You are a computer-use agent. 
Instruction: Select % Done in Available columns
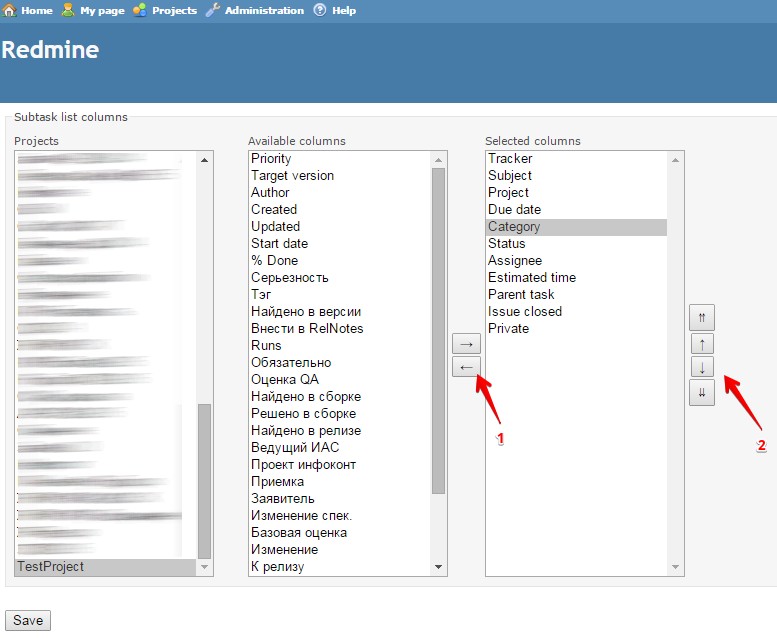(340, 260)
